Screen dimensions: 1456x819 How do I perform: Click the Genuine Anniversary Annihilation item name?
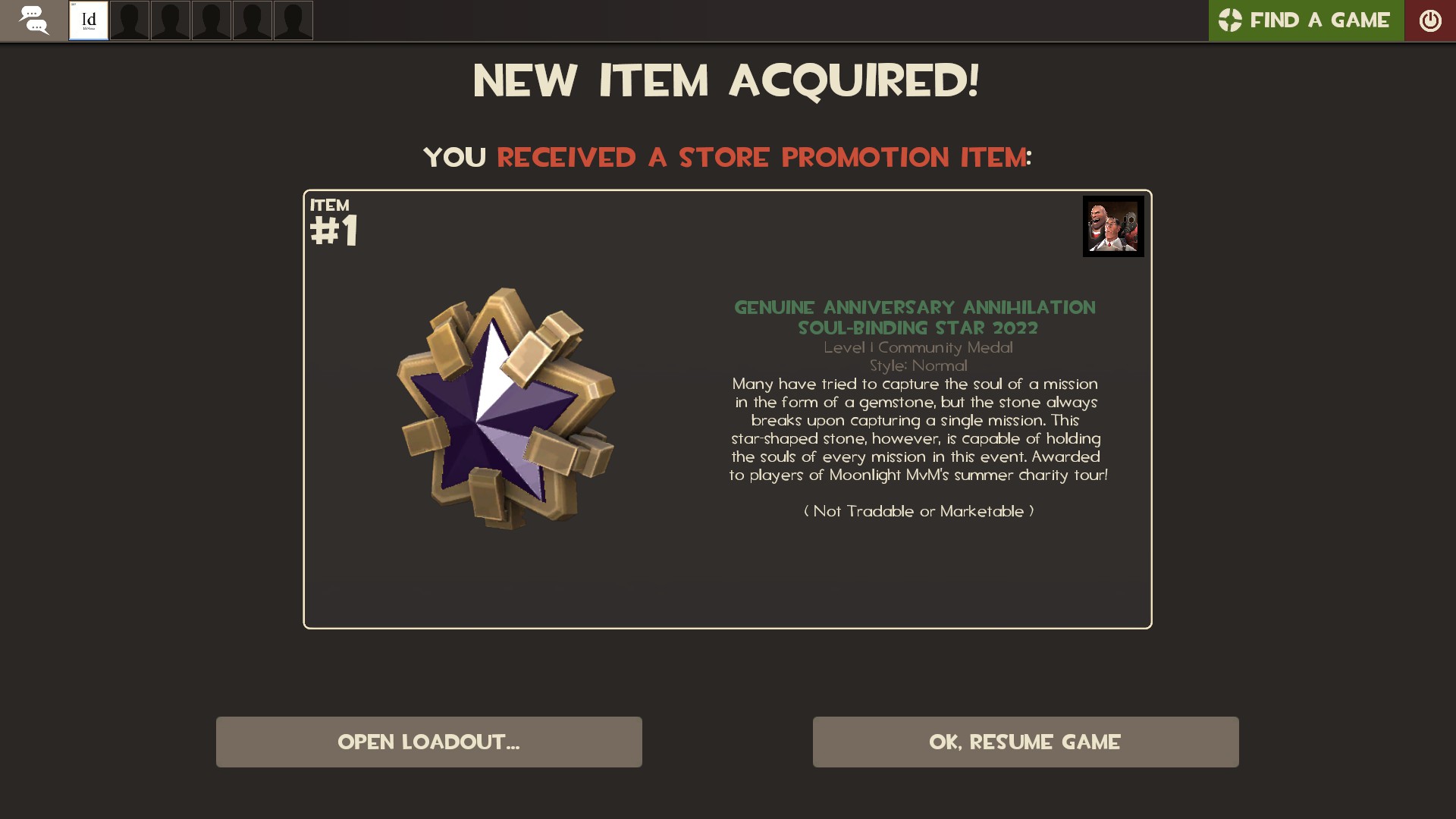(915, 318)
